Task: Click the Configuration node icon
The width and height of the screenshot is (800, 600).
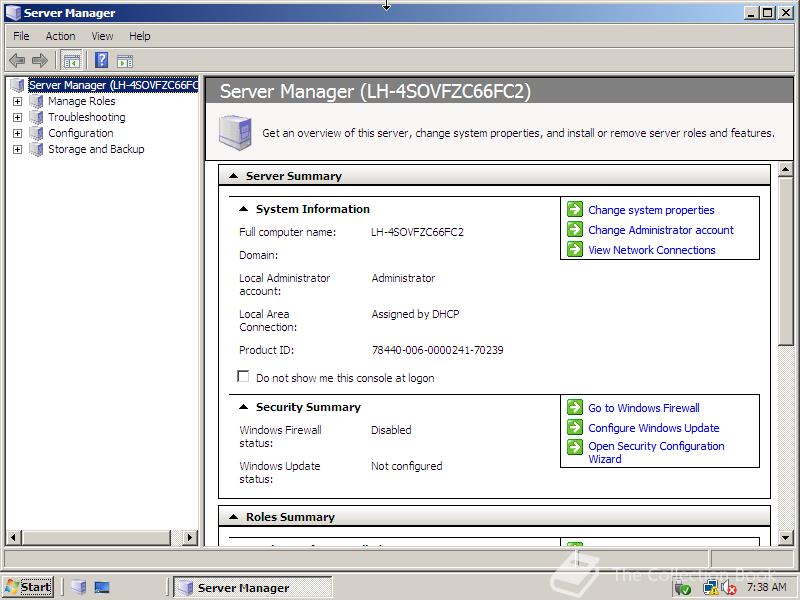Action: tap(36, 133)
